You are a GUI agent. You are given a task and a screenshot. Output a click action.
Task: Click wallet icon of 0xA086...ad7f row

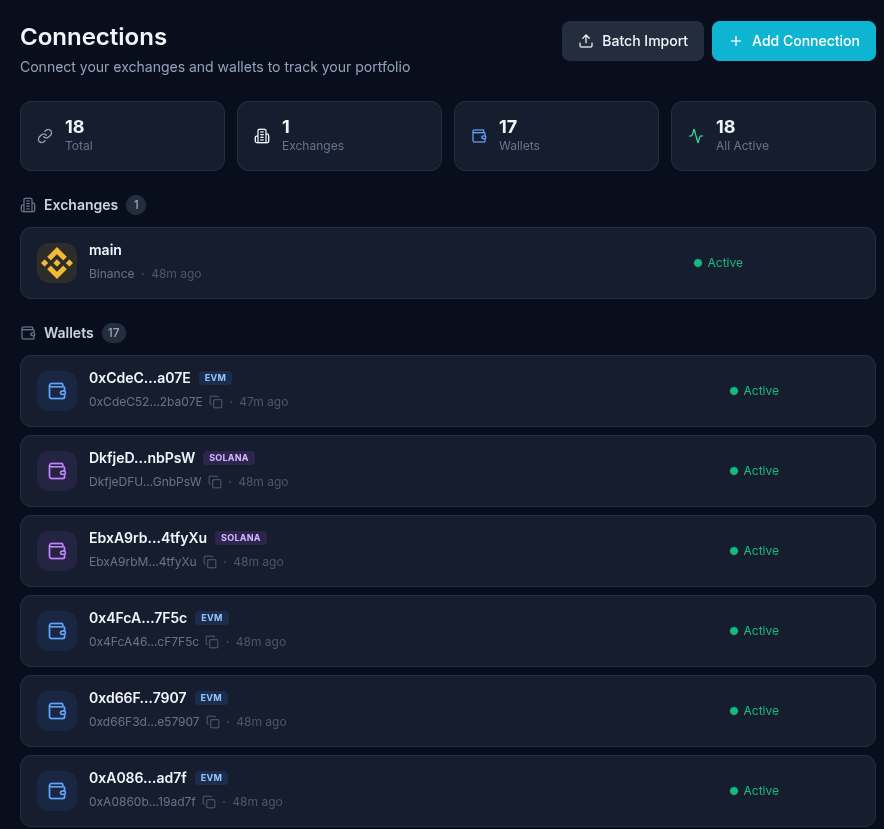pos(57,791)
